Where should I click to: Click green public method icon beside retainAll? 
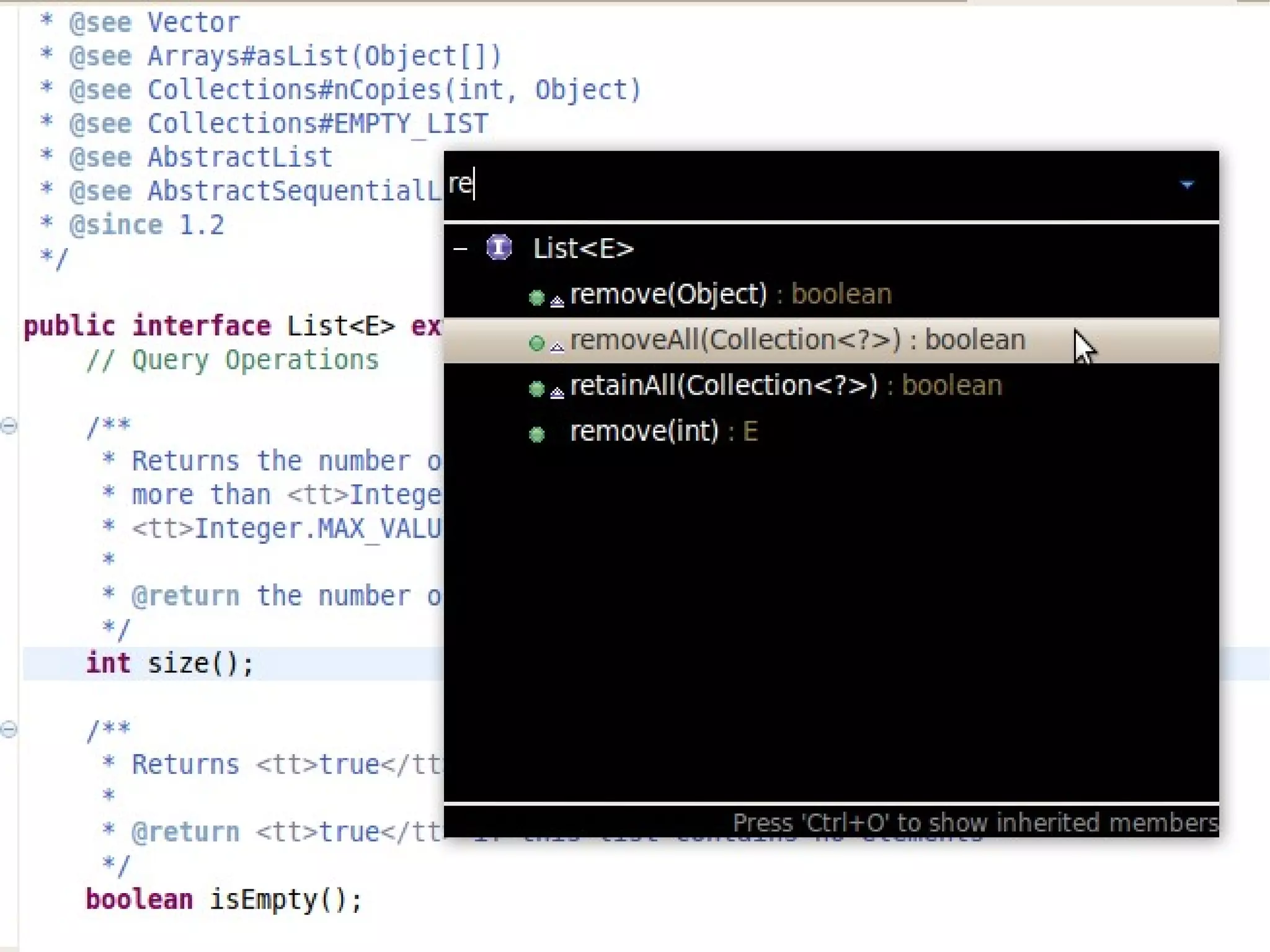coord(536,389)
